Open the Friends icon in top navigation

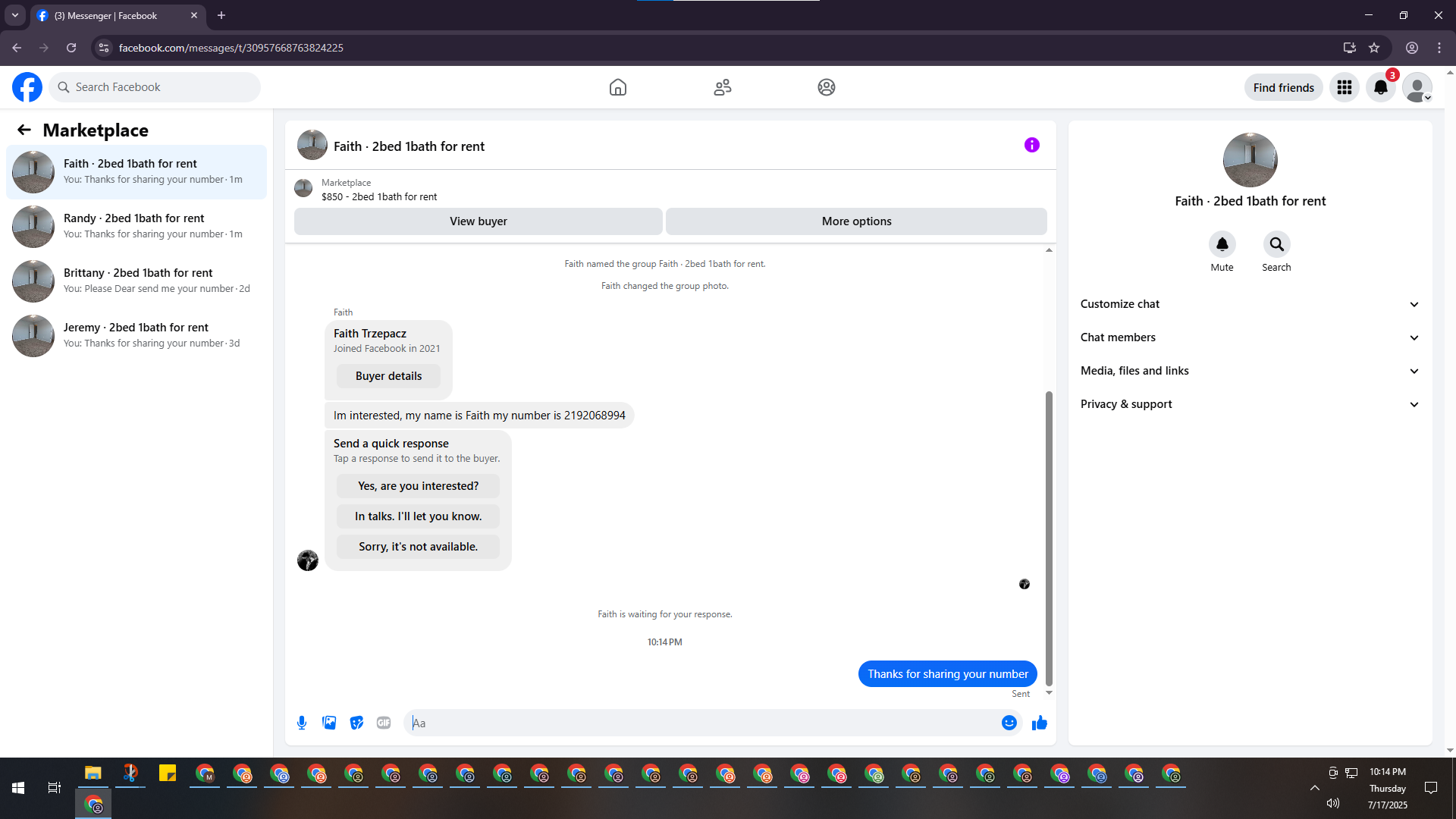[723, 87]
